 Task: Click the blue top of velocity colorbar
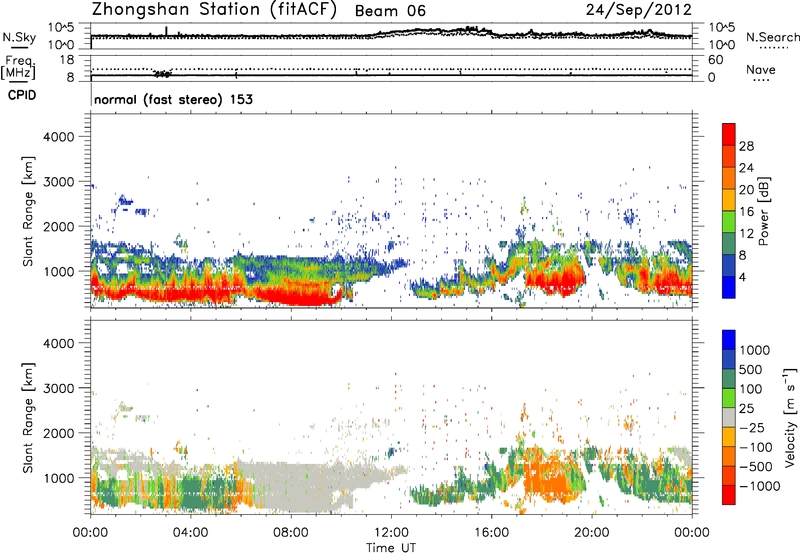click(729, 340)
